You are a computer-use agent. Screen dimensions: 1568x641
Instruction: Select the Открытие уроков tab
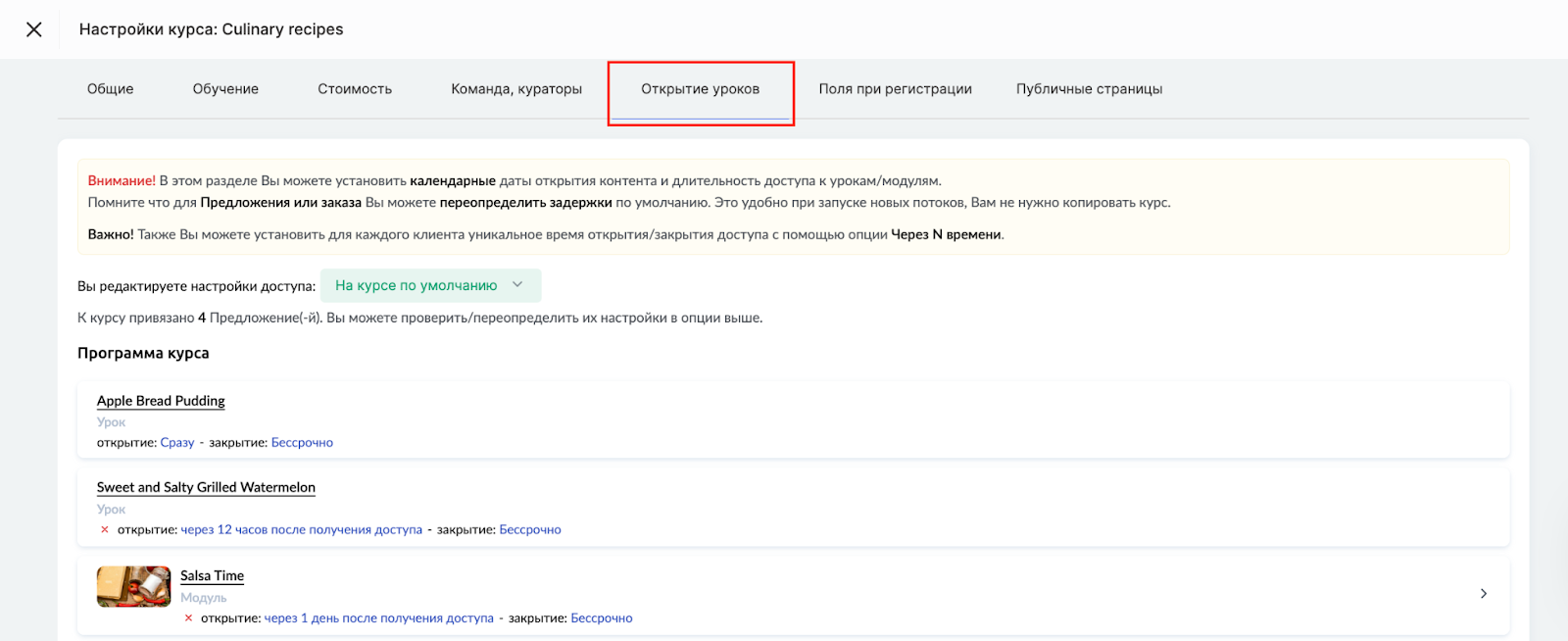pos(700,89)
